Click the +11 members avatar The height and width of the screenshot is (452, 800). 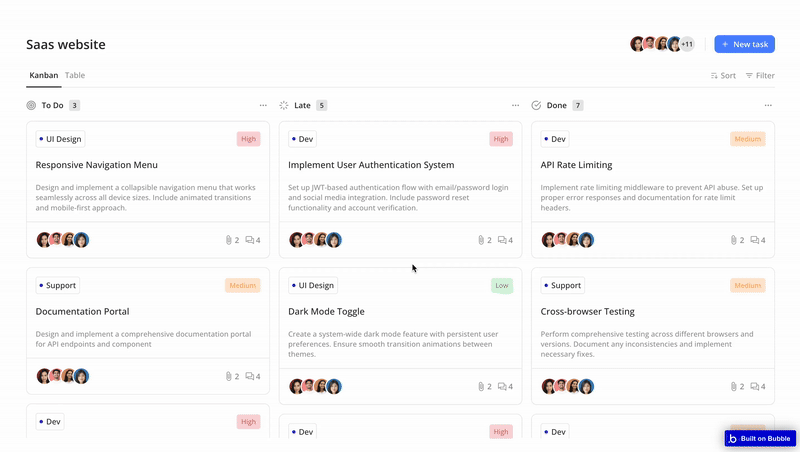[687, 44]
